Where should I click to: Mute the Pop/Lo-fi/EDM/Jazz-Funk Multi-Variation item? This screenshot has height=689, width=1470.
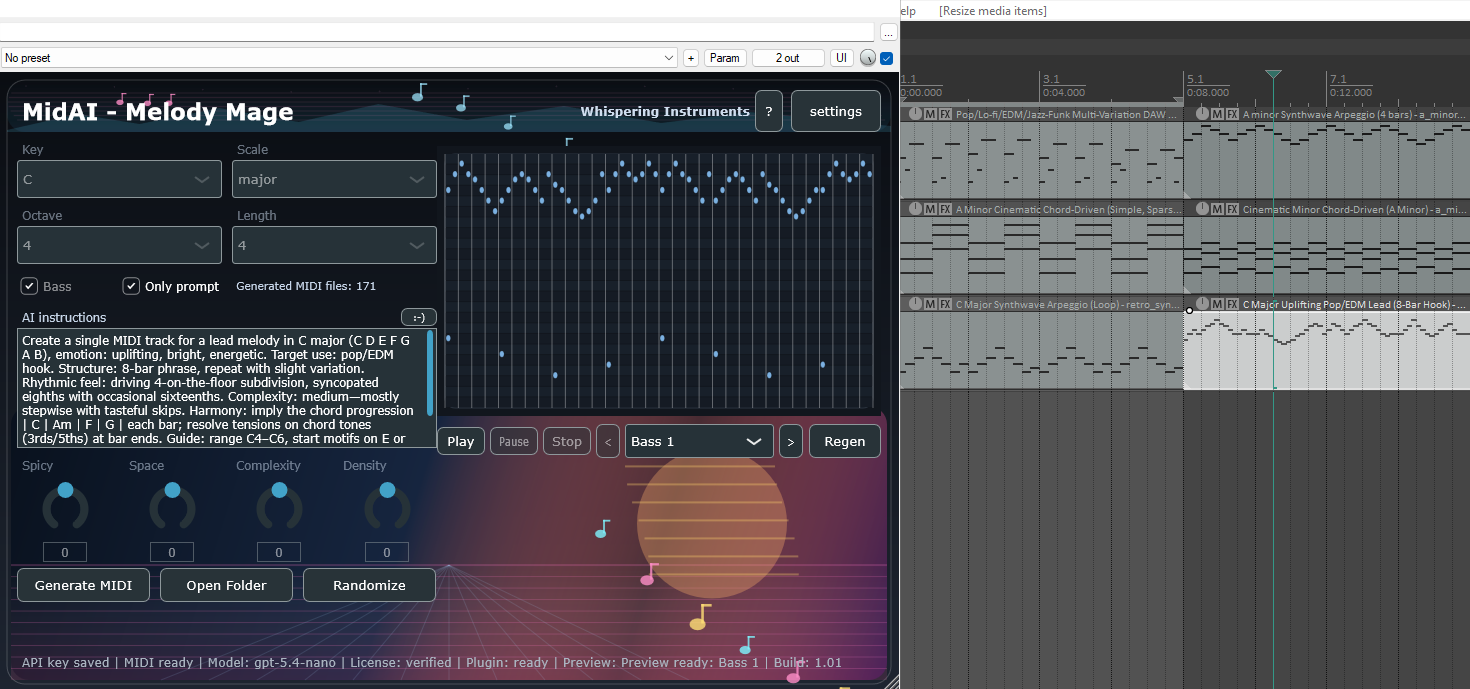[x=930, y=115]
